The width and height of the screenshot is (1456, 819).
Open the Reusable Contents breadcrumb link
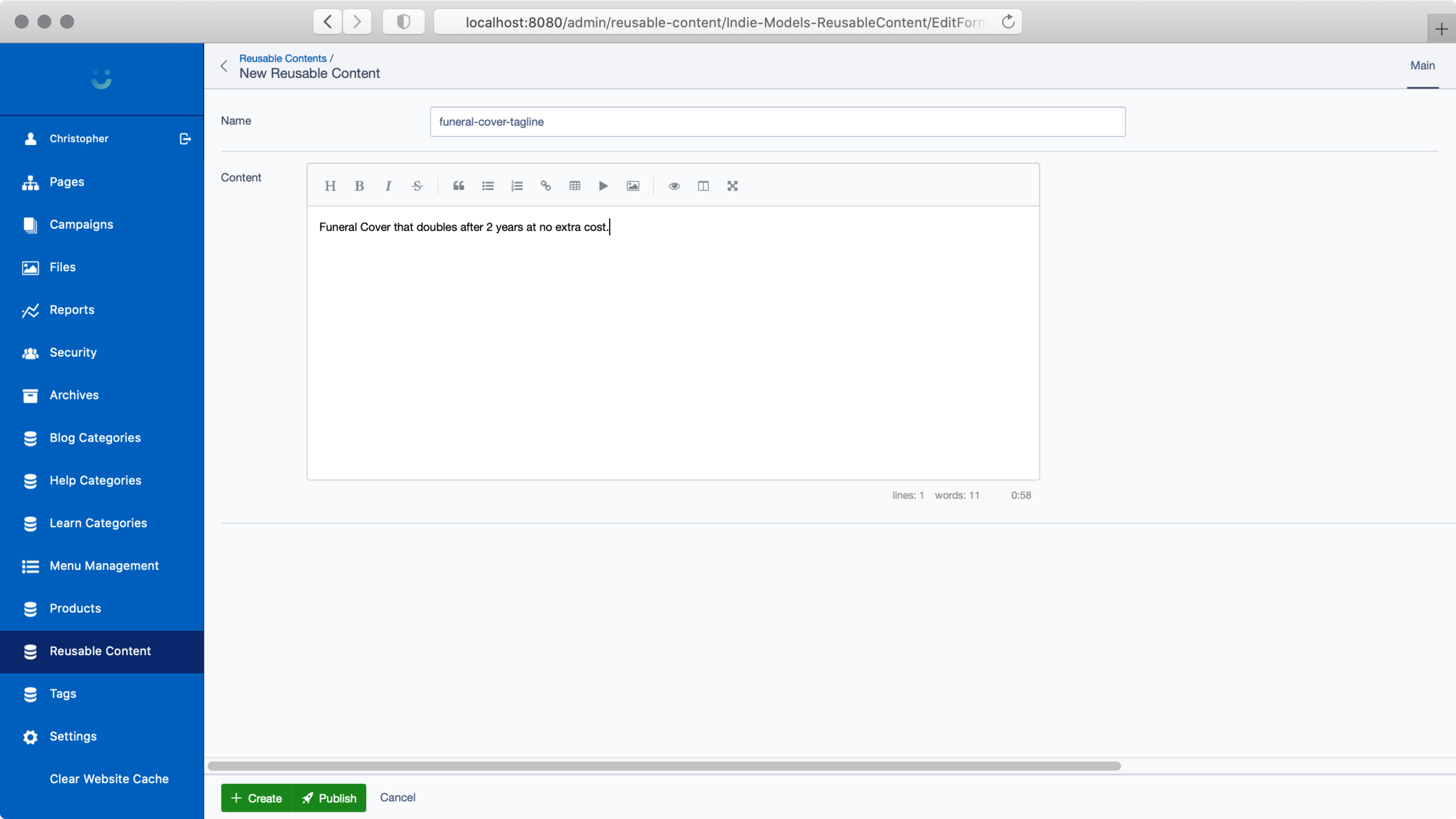point(283,58)
